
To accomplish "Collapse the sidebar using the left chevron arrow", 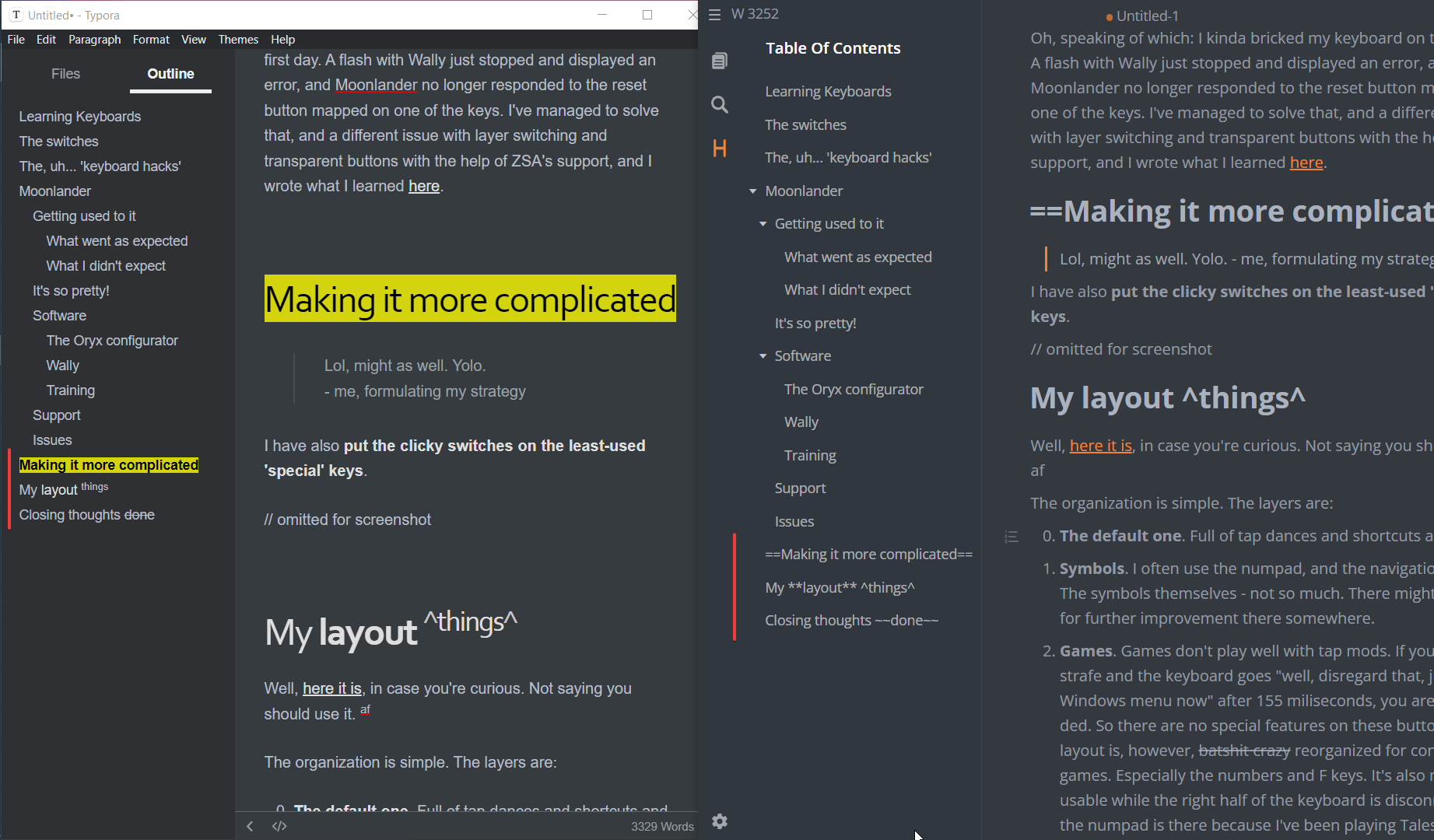I will pyautogui.click(x=250, y=826).
